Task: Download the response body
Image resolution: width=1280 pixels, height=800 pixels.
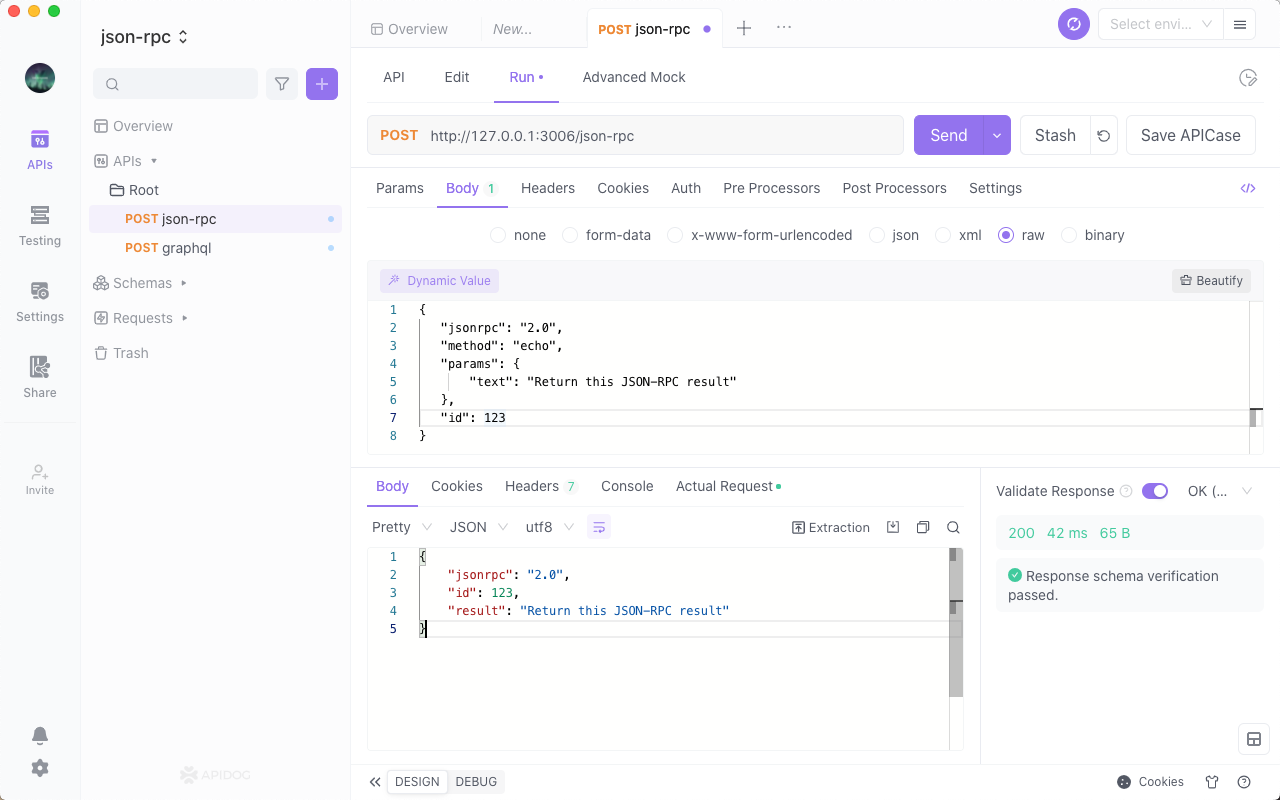Action: pyautogui.click(x=893, y=527)
